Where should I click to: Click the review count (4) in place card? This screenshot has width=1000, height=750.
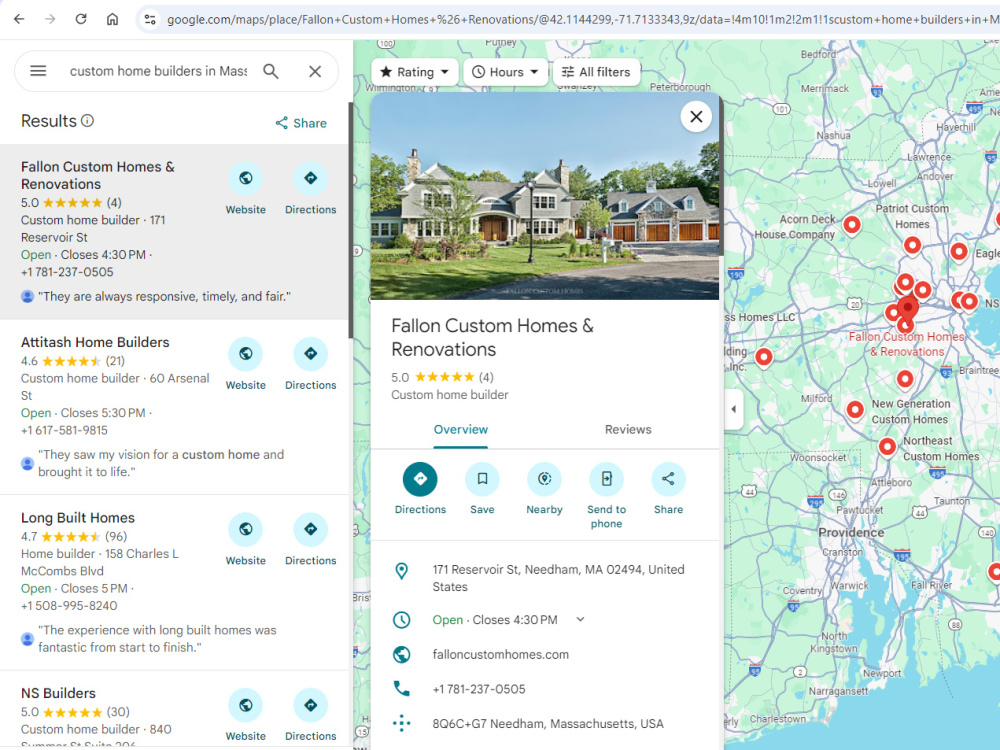[x=486, y=377]
